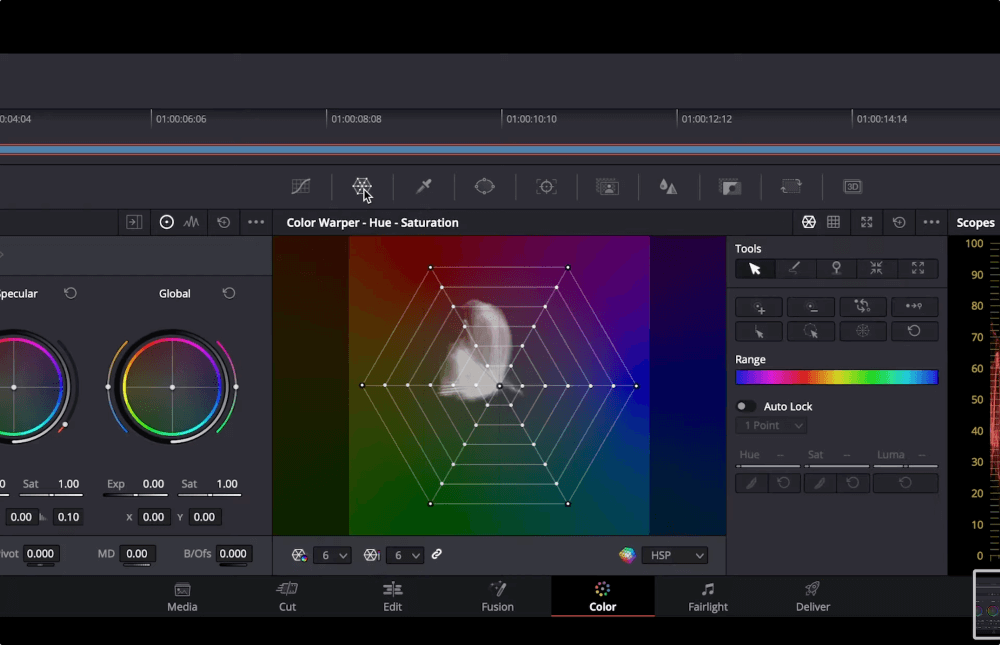The height and width of the screenshot is (645, 1000).
Task: Select the Pull Points tool
Action: pos(876,269)
